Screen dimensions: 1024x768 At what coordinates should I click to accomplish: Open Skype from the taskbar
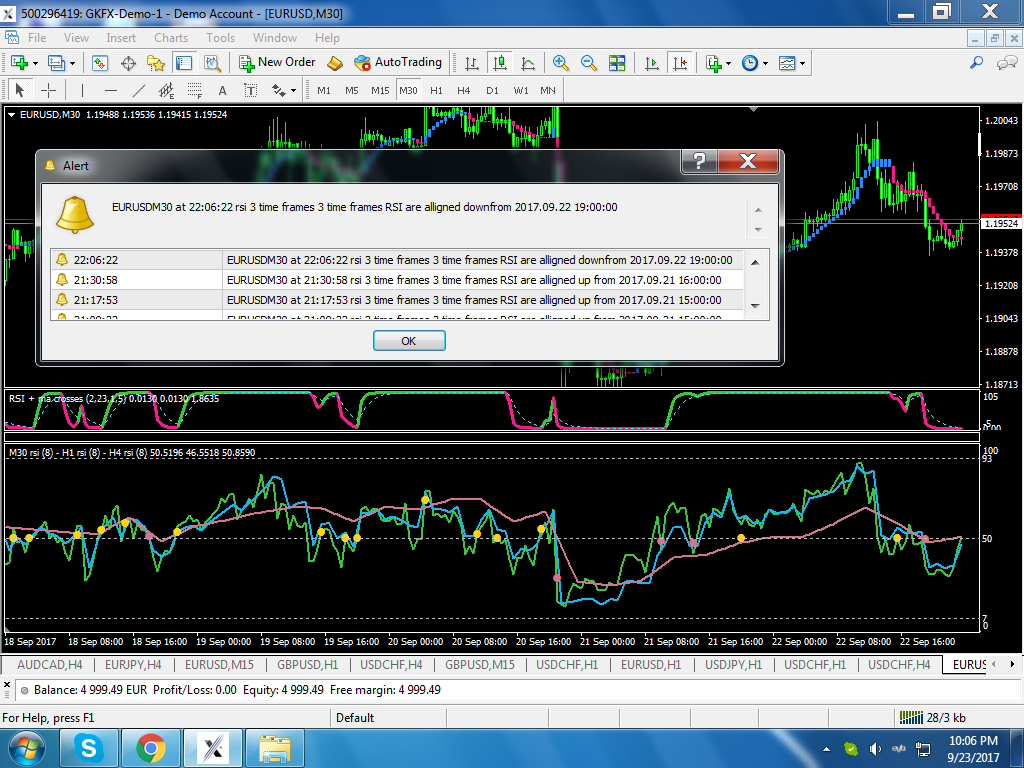coord(89,748)
